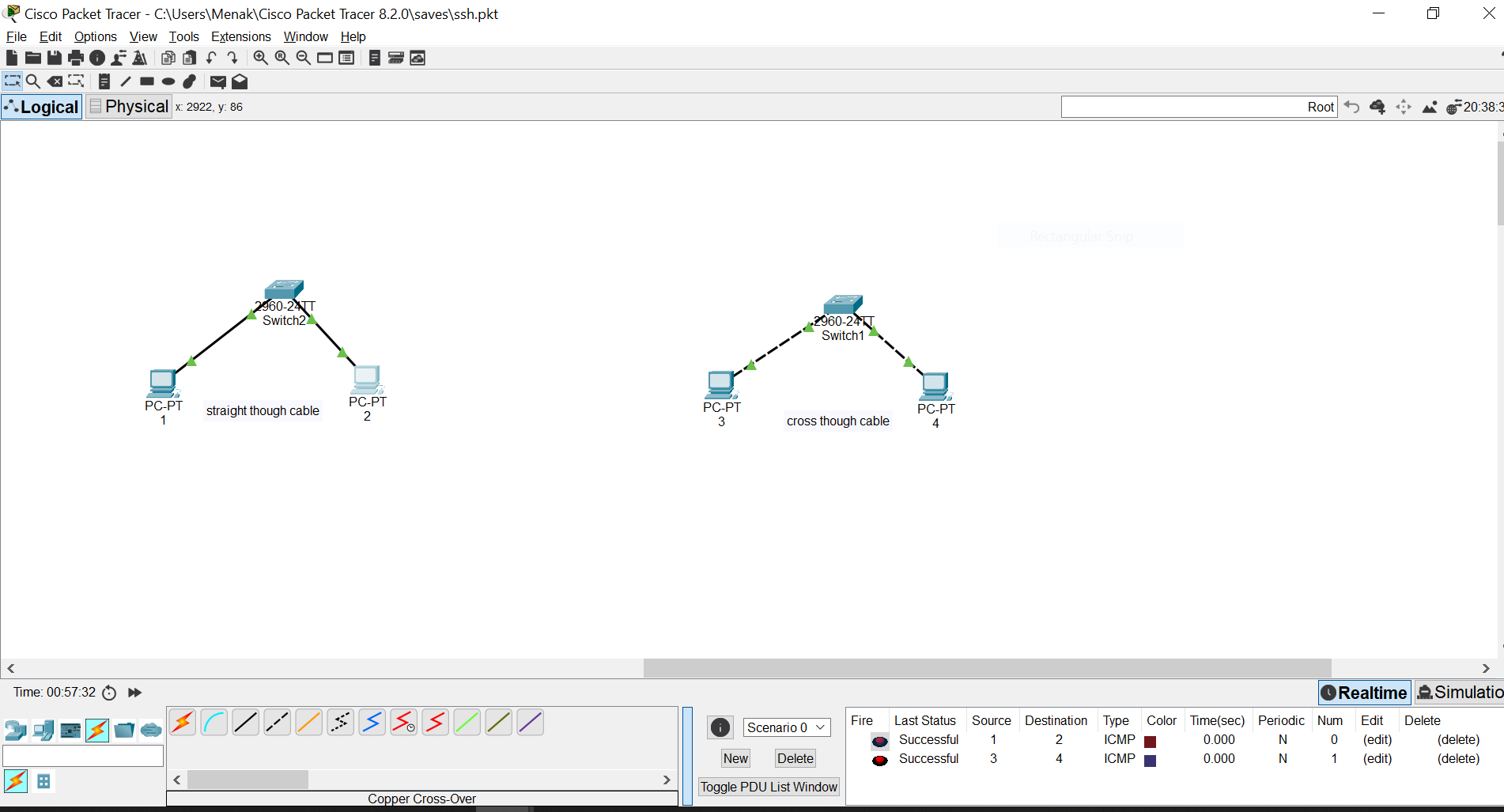Image resolution: width=1504 pixels, height=812 pixels.
Task: Click the network search field near Root
Action: (1186, 106)
